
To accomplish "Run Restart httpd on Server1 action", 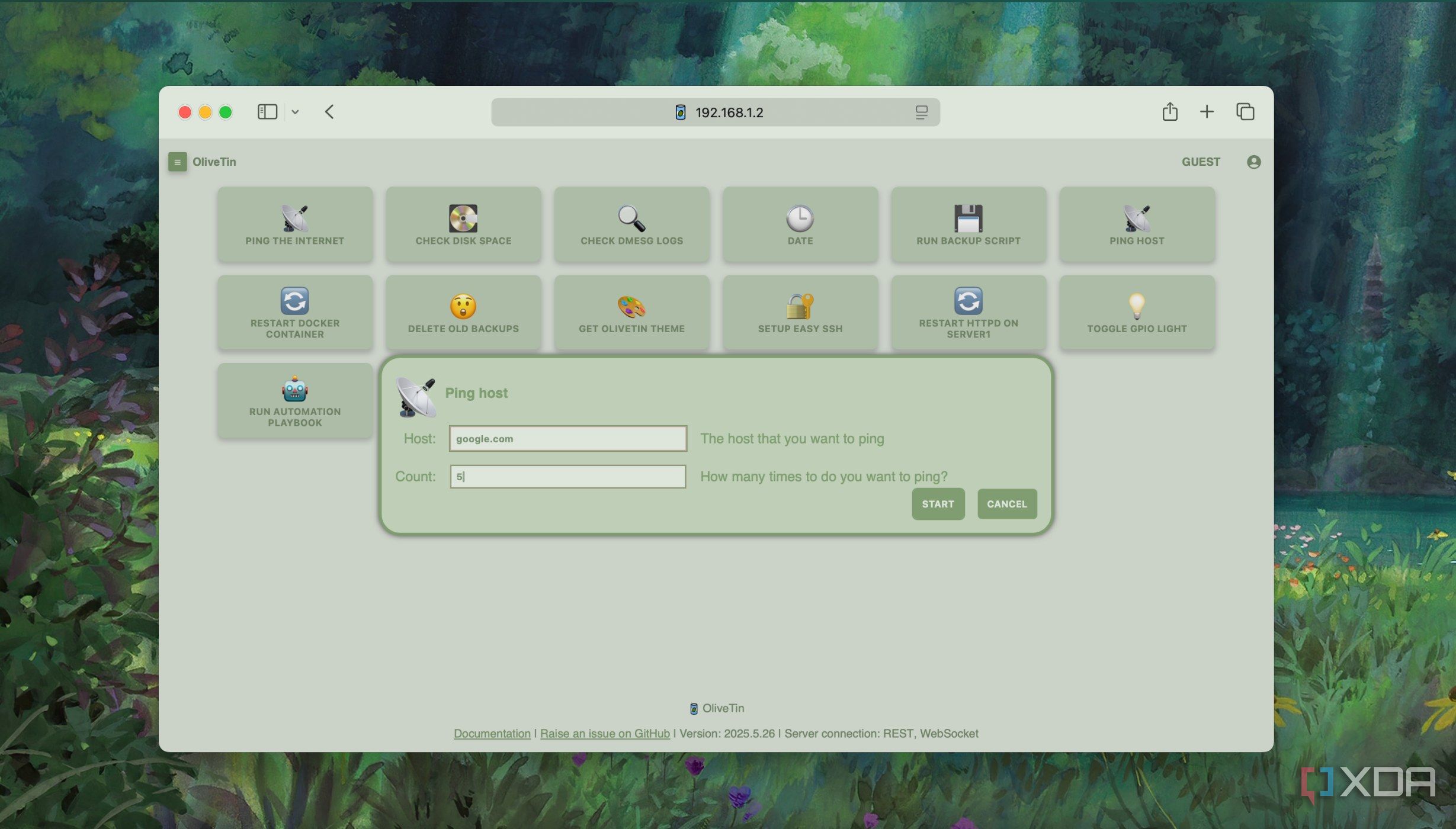I will click(x=968, y=312).
